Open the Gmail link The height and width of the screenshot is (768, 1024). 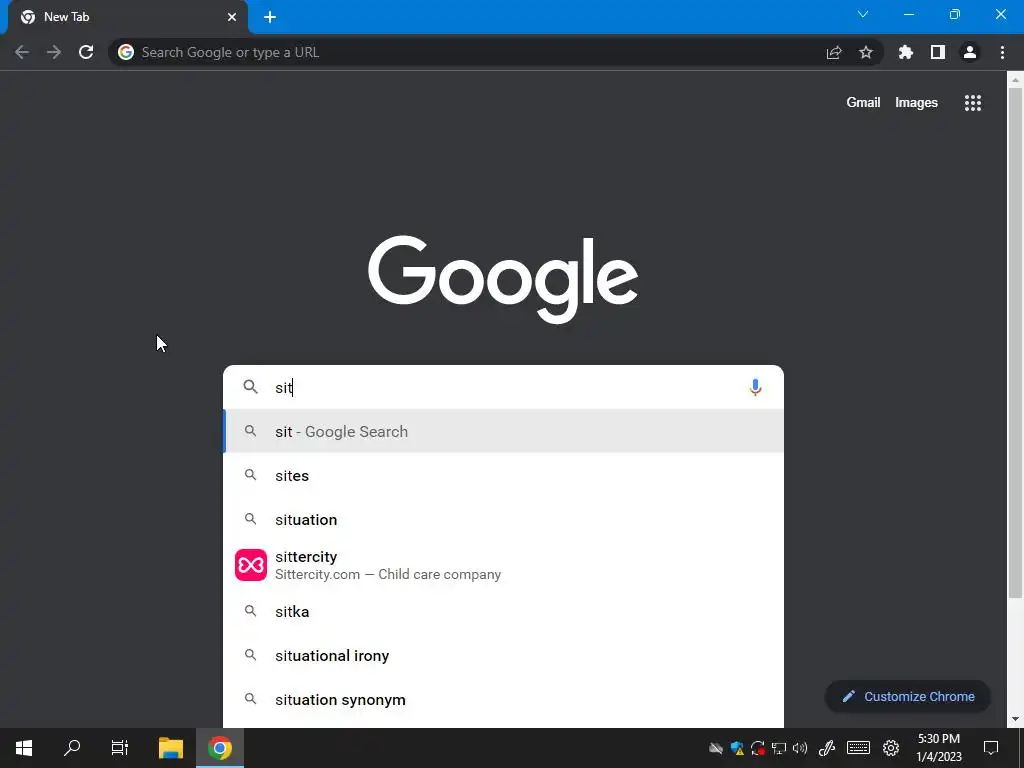pyautogui.click(x=863, y=103)
